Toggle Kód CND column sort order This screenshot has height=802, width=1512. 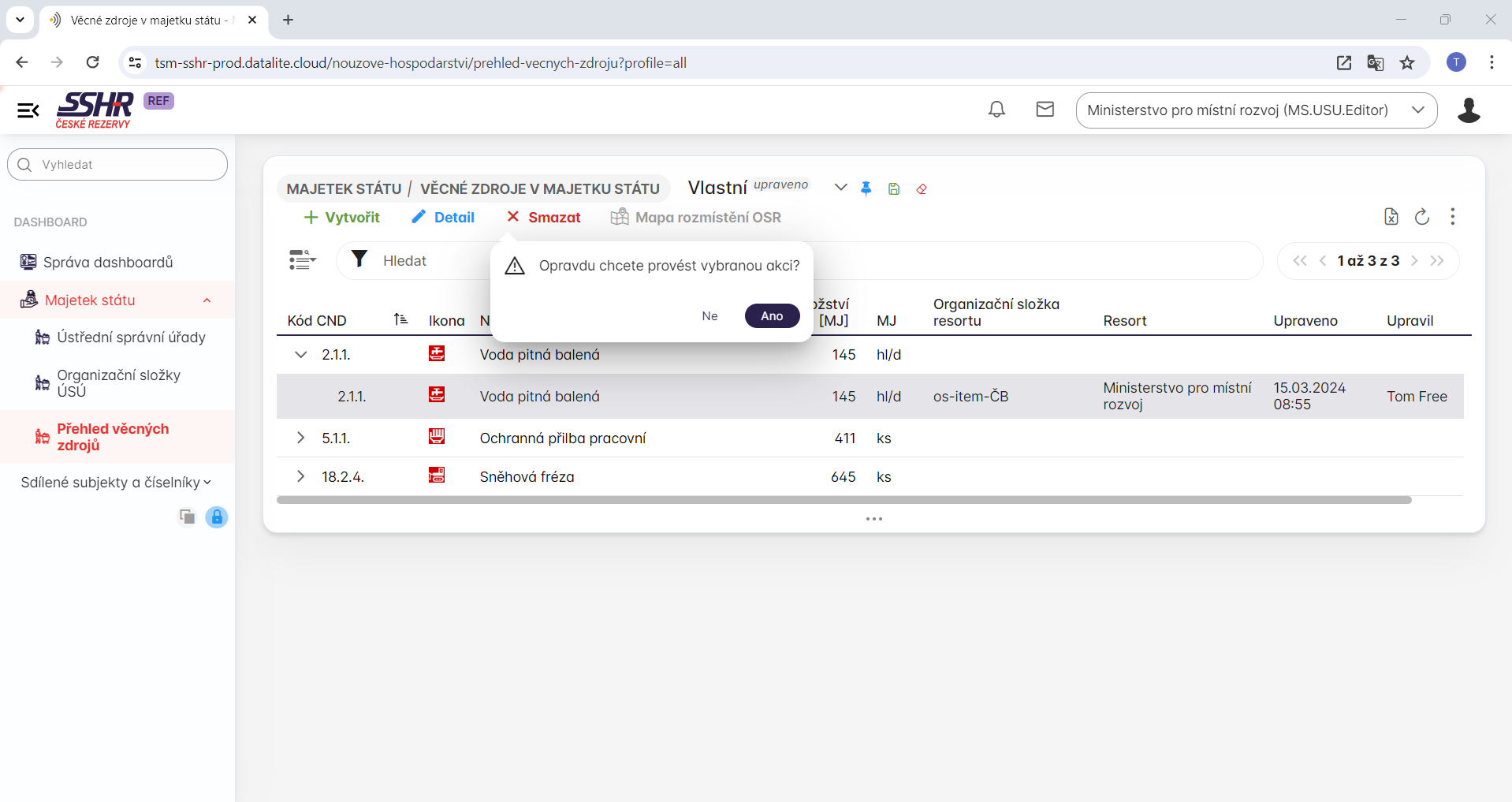[400, 319]
